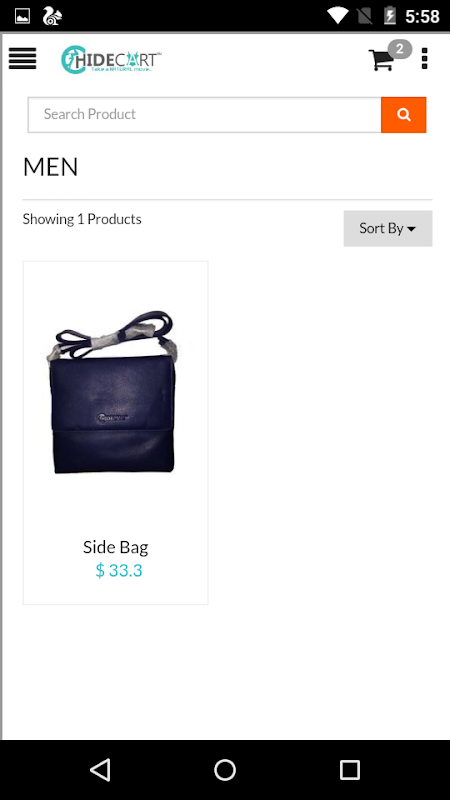The height and width of the screenshot is (800, 450).
Task: Expand the Sort By dropdown
Action: pos(388,229)
